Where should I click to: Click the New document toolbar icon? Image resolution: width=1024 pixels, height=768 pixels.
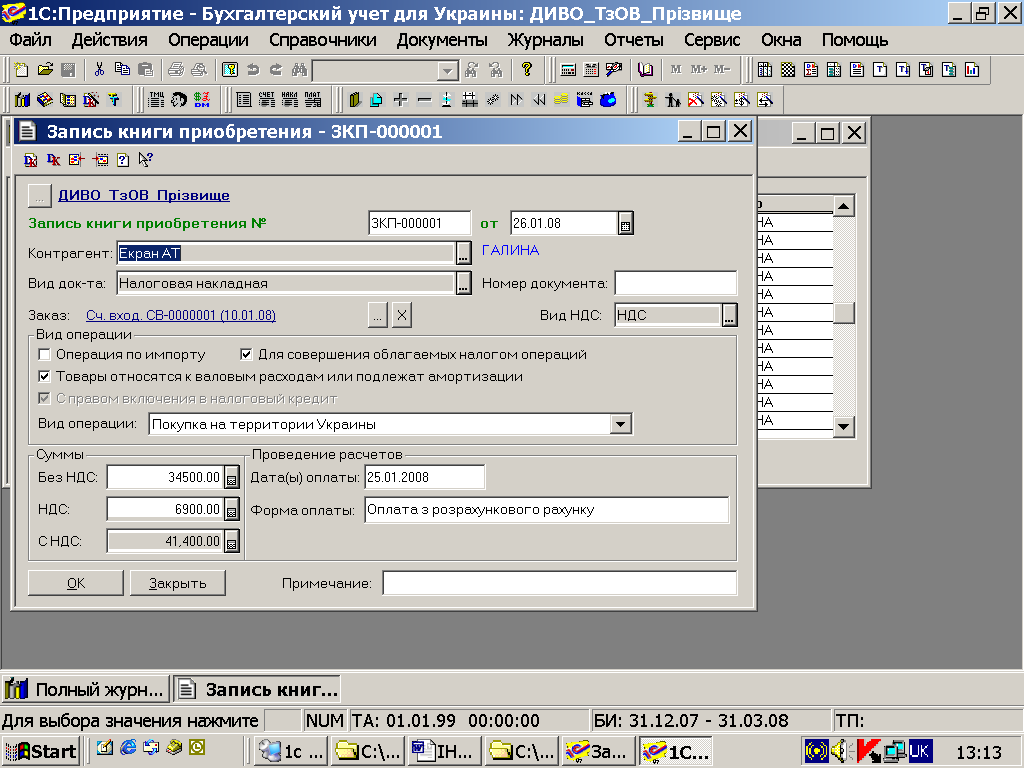[22, 69]
